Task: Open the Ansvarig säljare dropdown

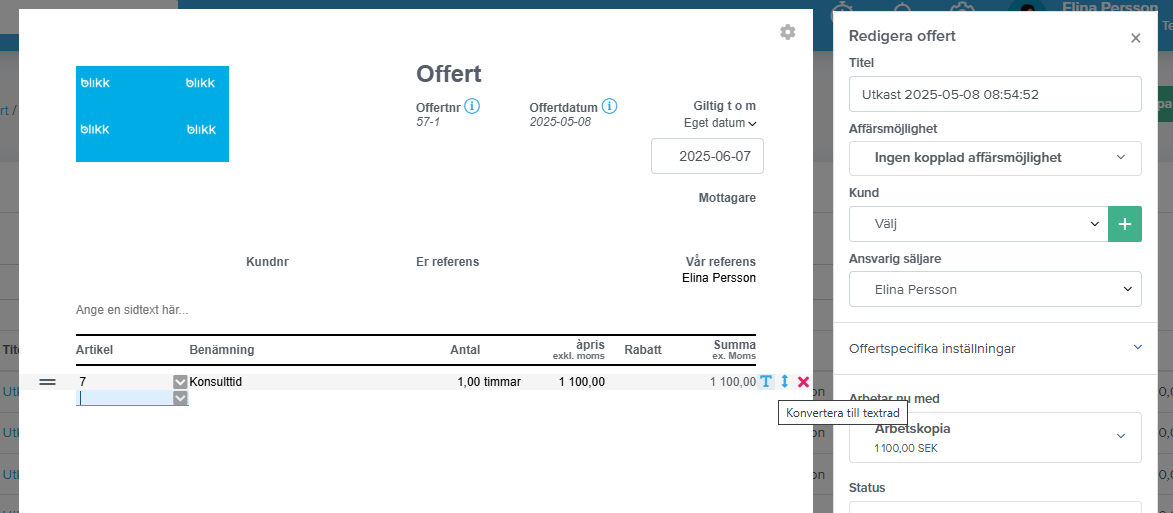Action: coord(995,289)
